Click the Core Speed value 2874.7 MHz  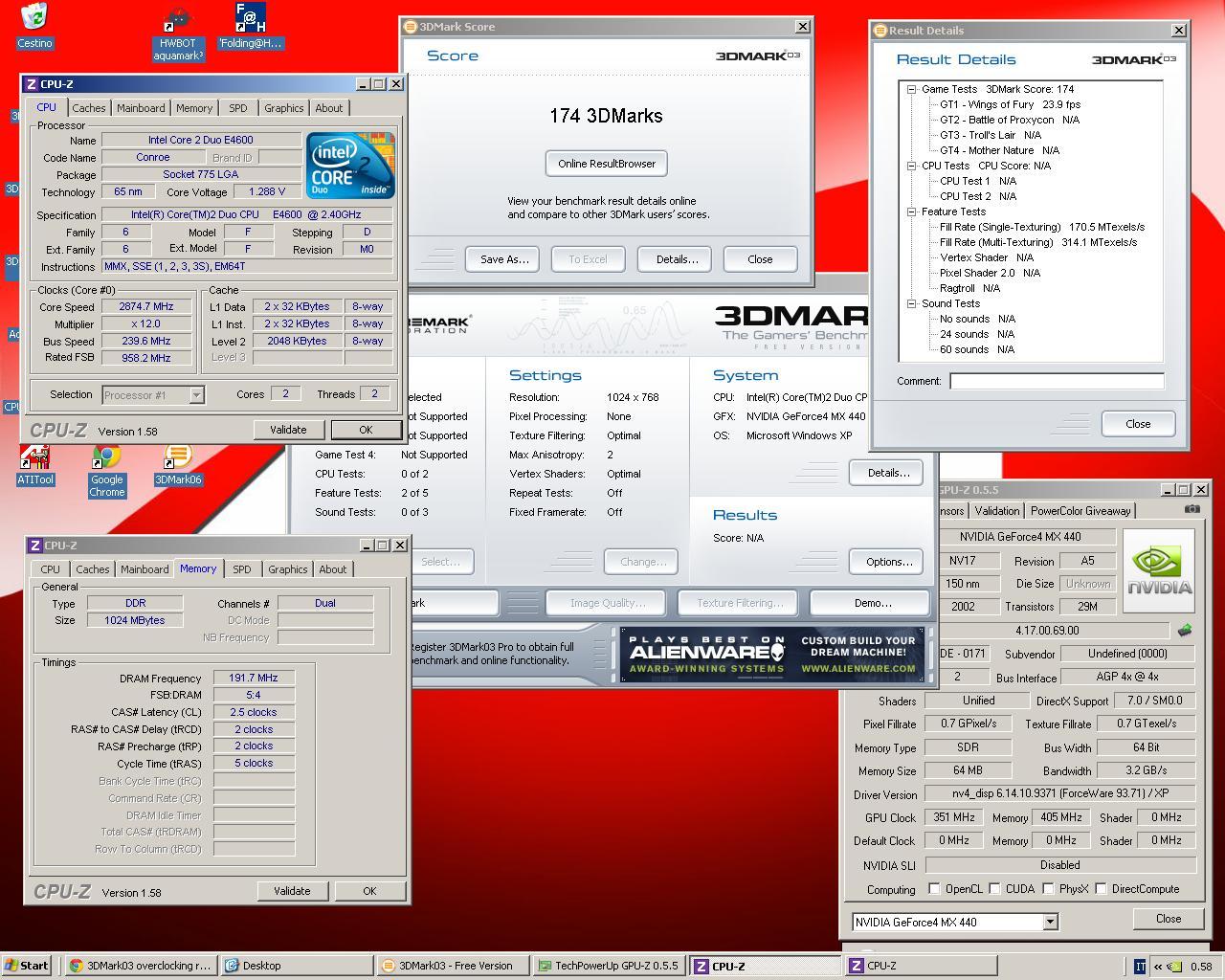coord(146,307)
